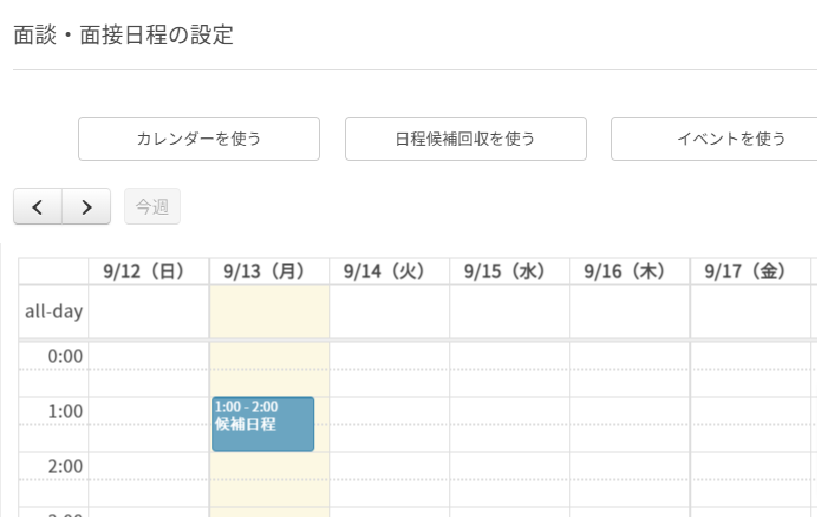
Task: Click the 9/17（金）column header
Action: [749, 271]
